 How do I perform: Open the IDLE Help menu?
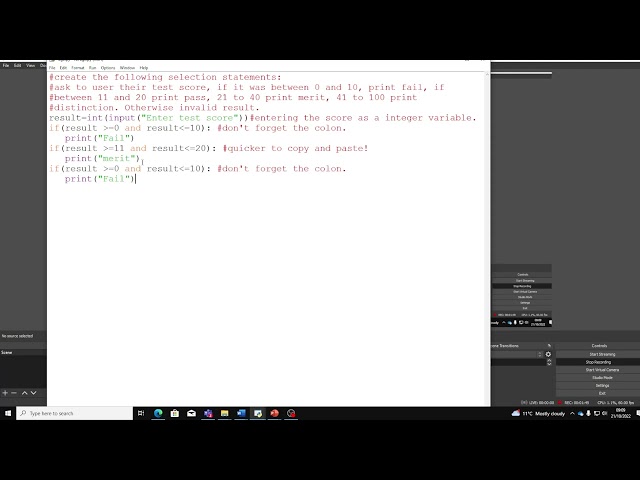point(144,68)
